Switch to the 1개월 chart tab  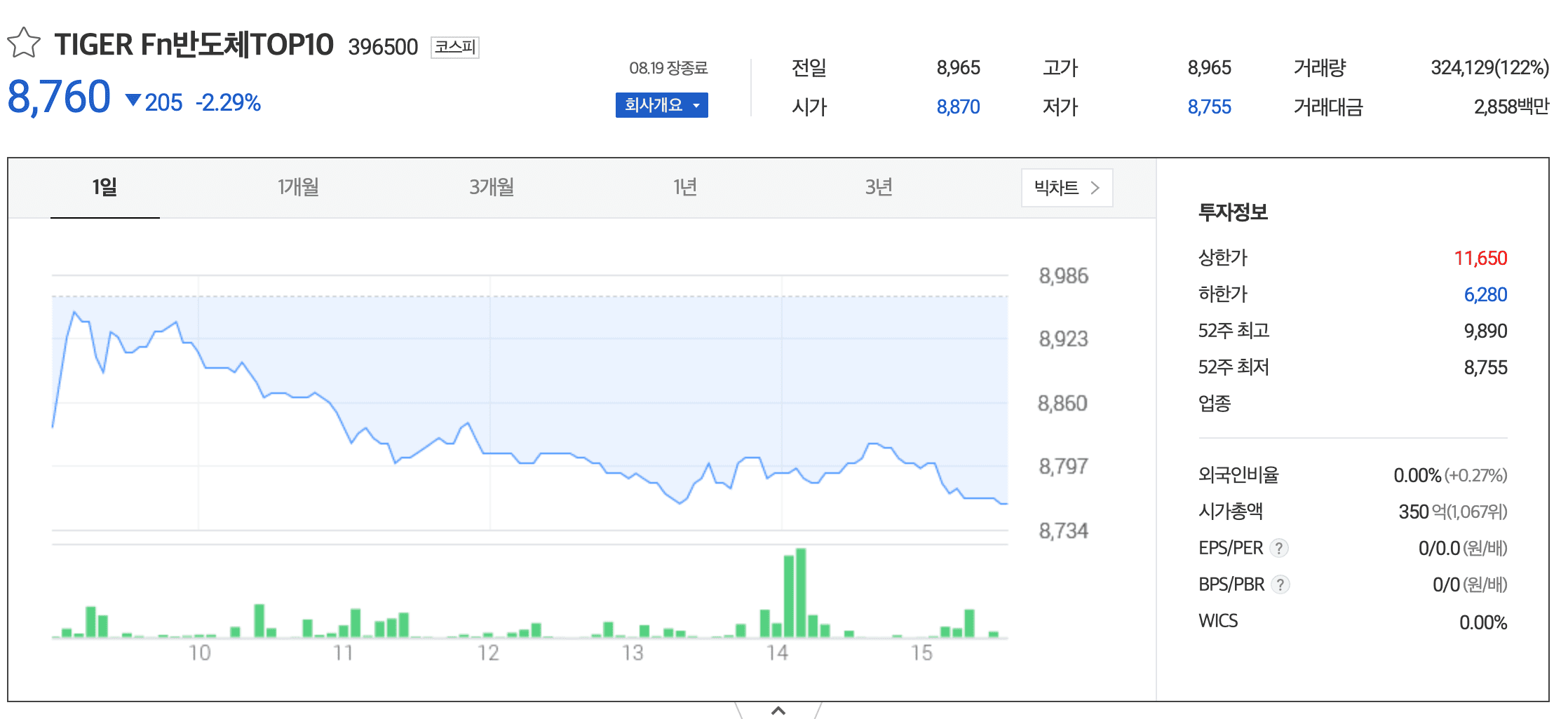click(297, 187)
